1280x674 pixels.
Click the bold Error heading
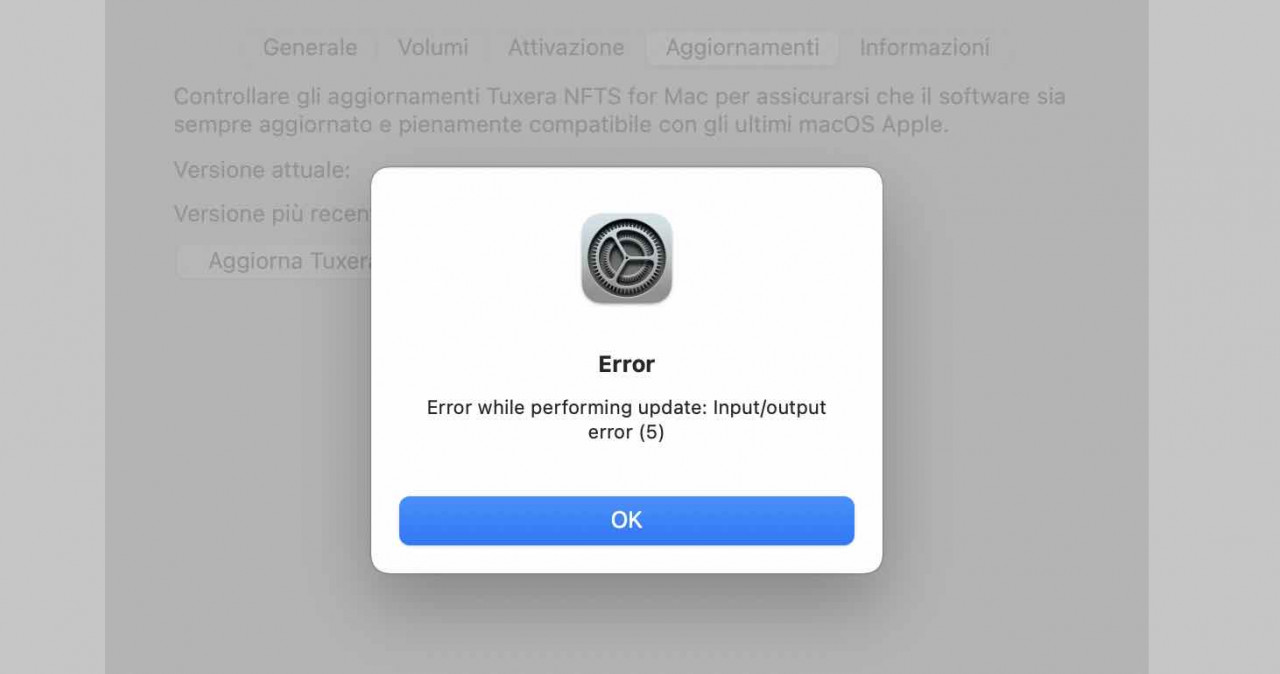pos(626,364)
